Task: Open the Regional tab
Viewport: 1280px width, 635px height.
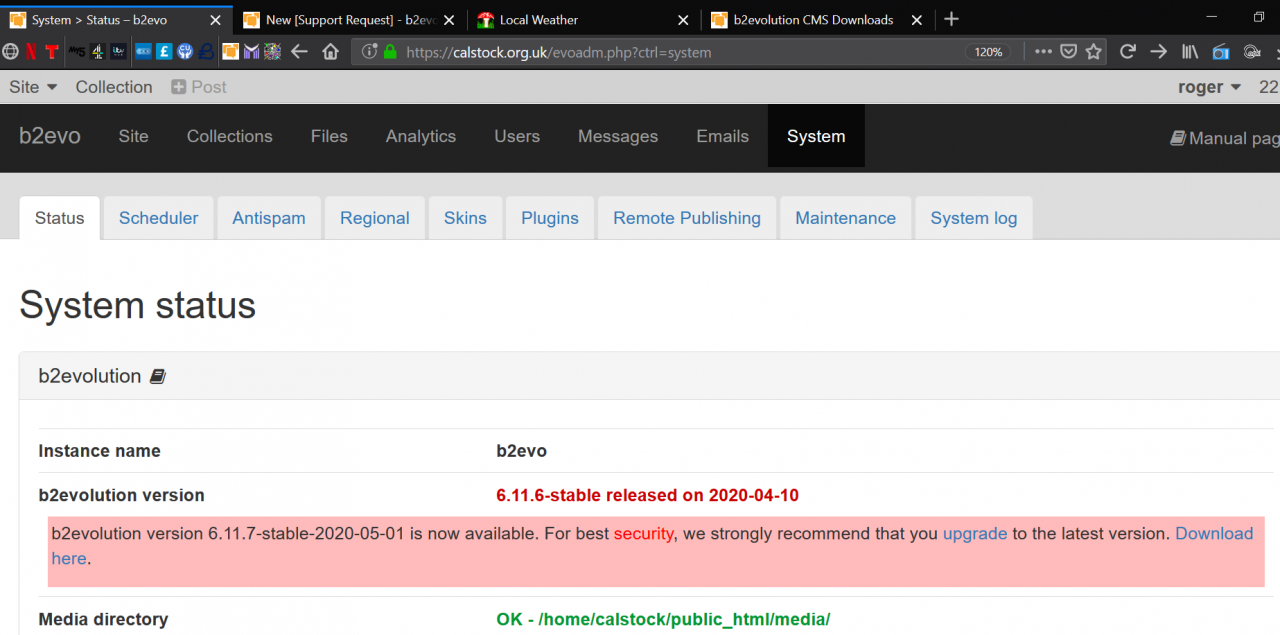Action: click(375, 218)
